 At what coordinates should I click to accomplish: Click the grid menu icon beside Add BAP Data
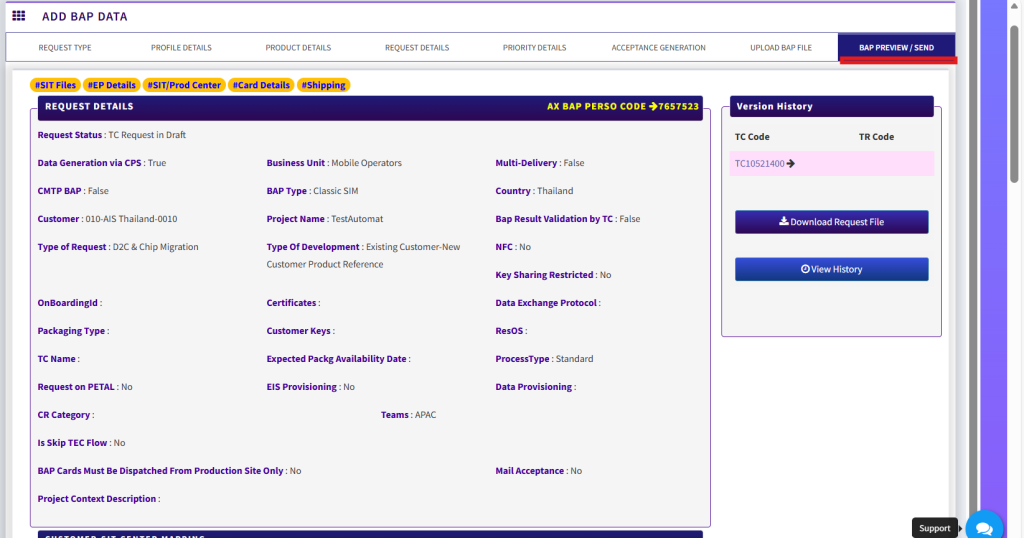(x=19, y=16)
